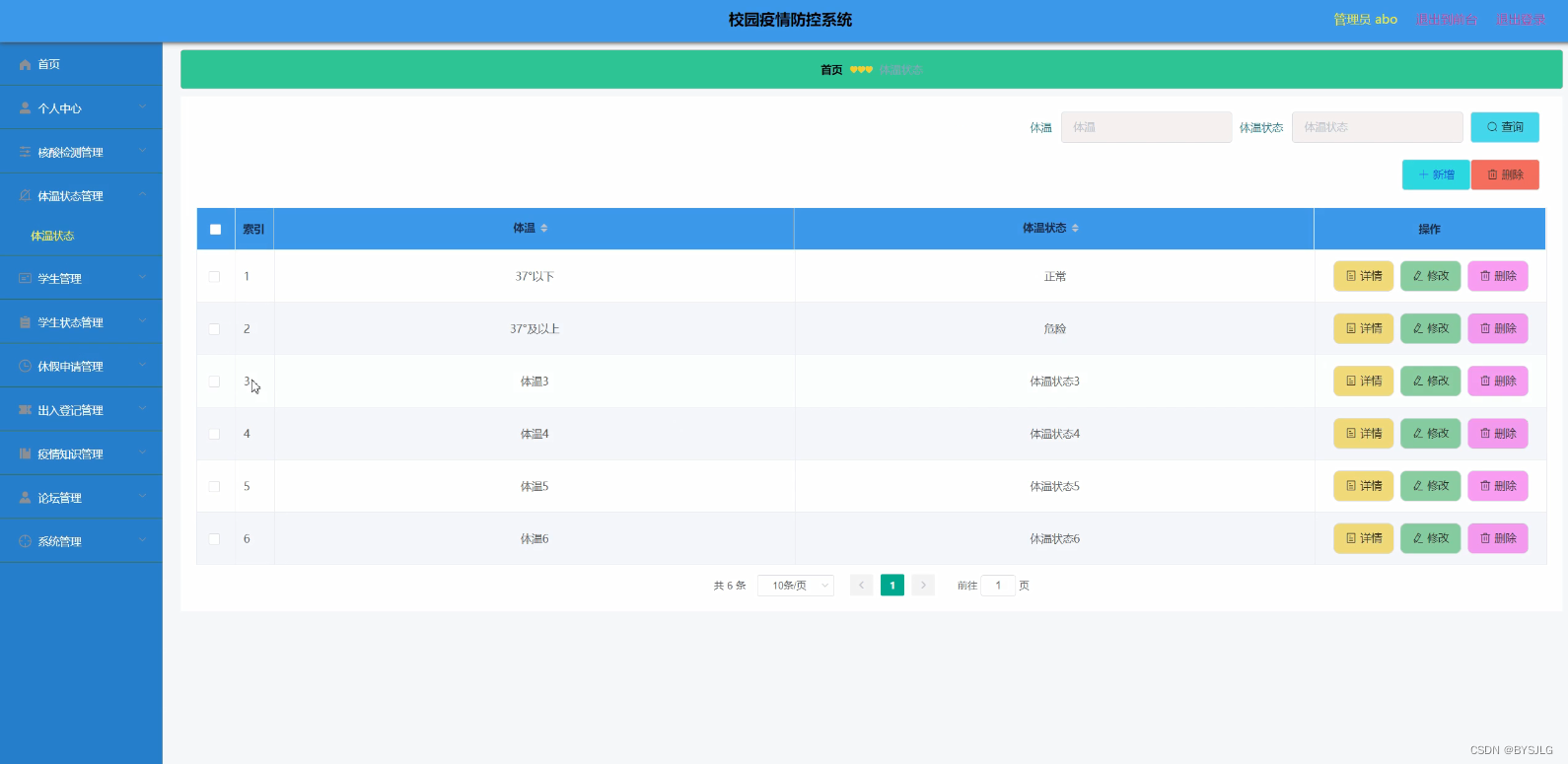Viewport: 1568px width, 764px height.
Task: Go to the 首页 home icon in sidebar
Action: [x=26, y=64]
